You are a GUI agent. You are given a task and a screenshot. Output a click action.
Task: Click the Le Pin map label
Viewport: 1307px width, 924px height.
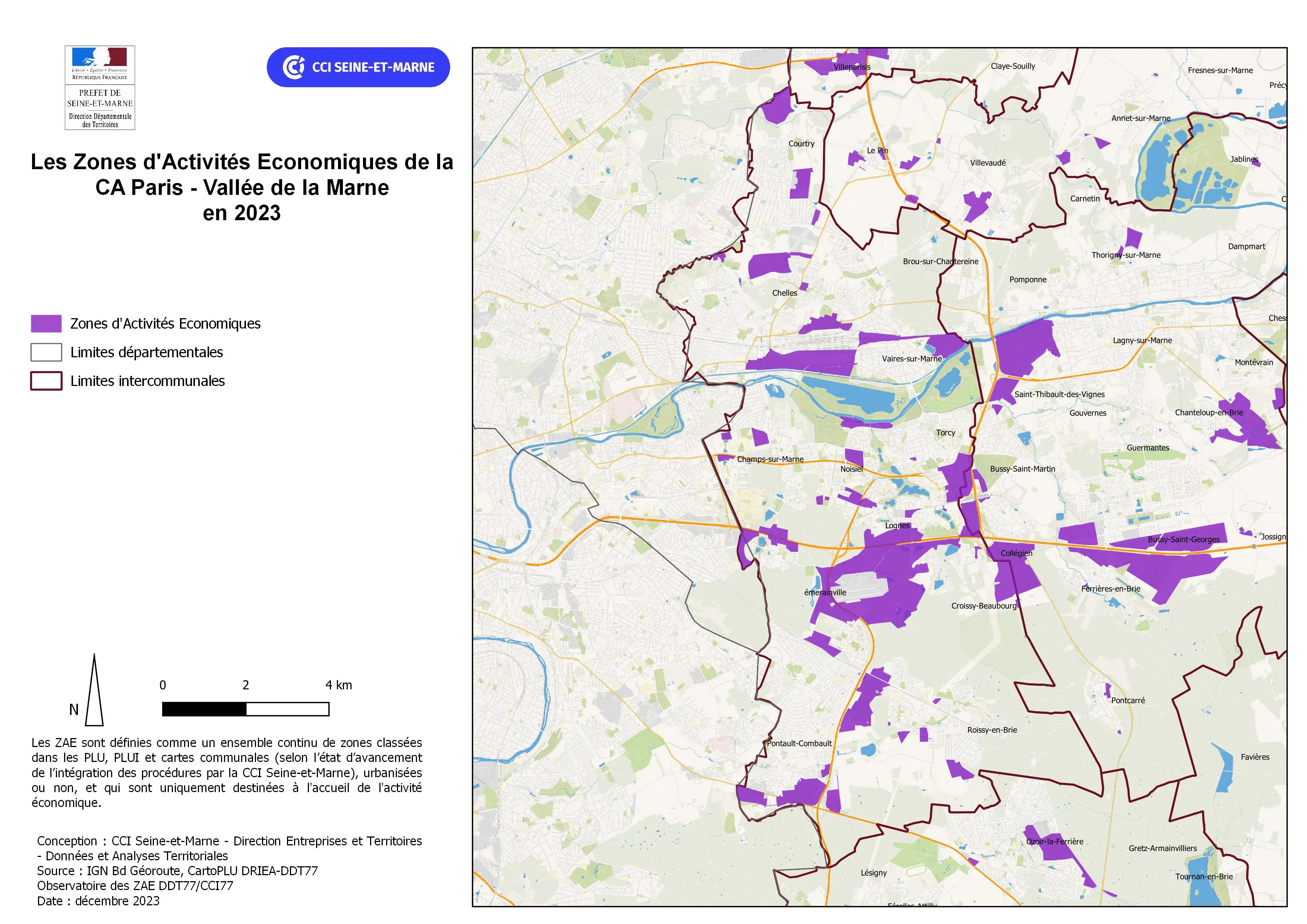point(877,151)
